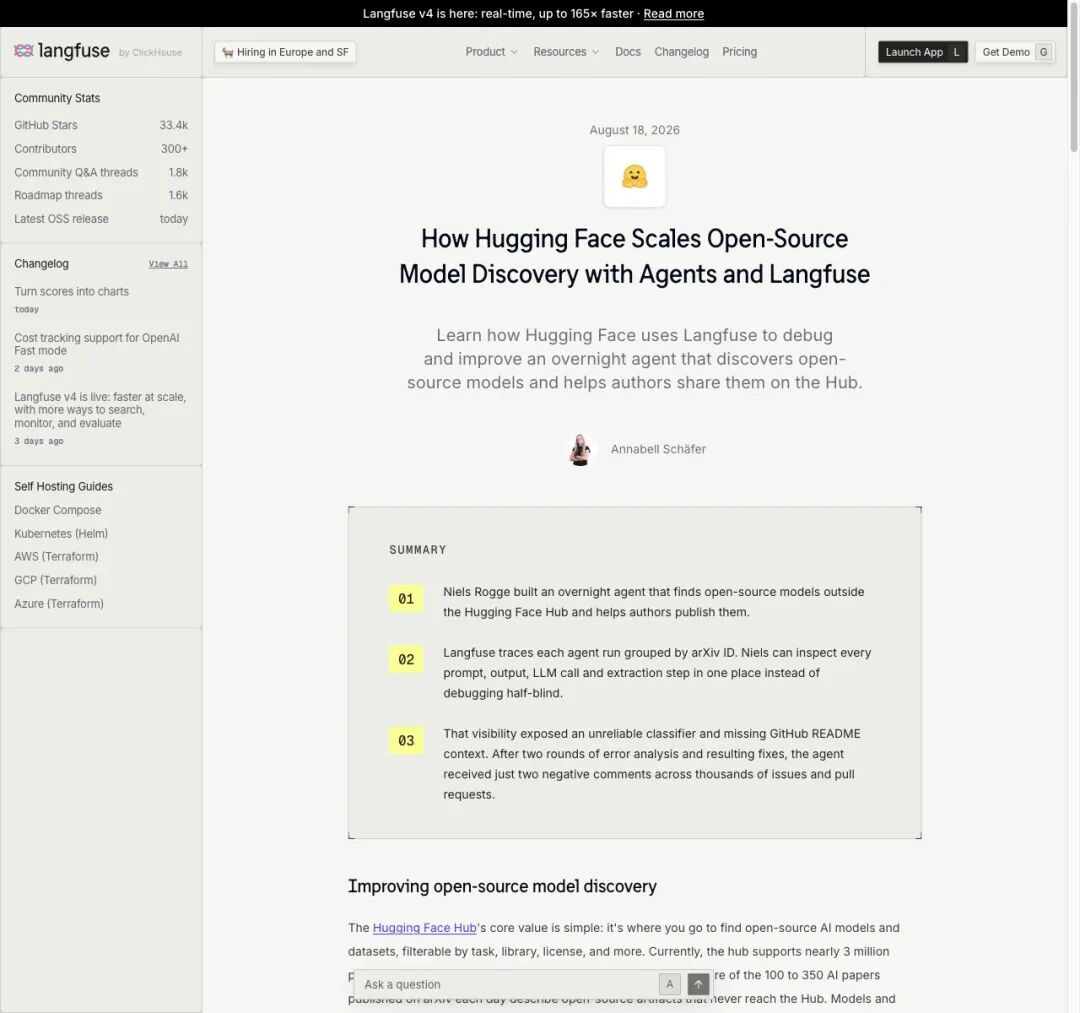
Task: Click the Langfuse logo icon
Action: 23,51
